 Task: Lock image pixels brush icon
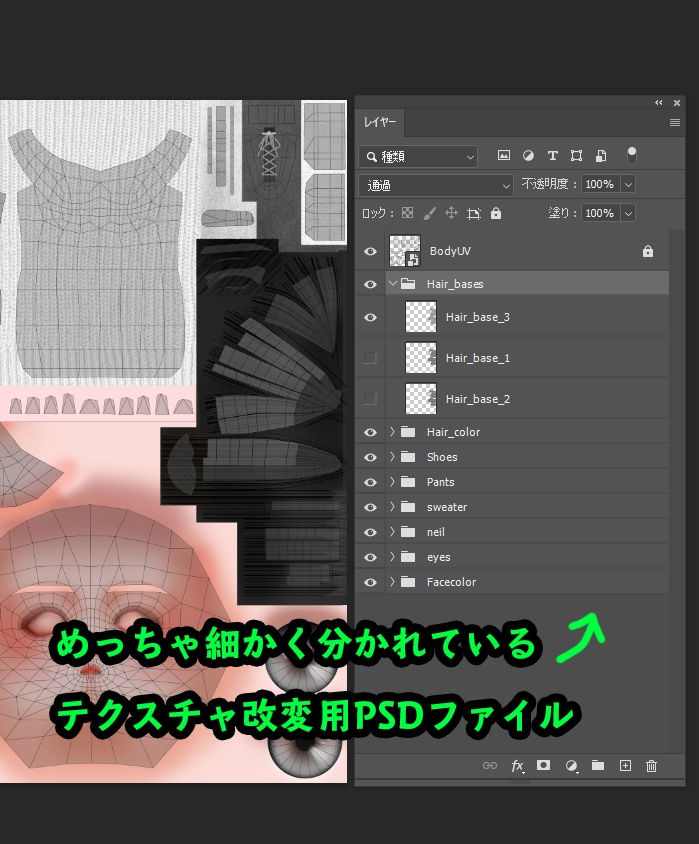[429, 214]
